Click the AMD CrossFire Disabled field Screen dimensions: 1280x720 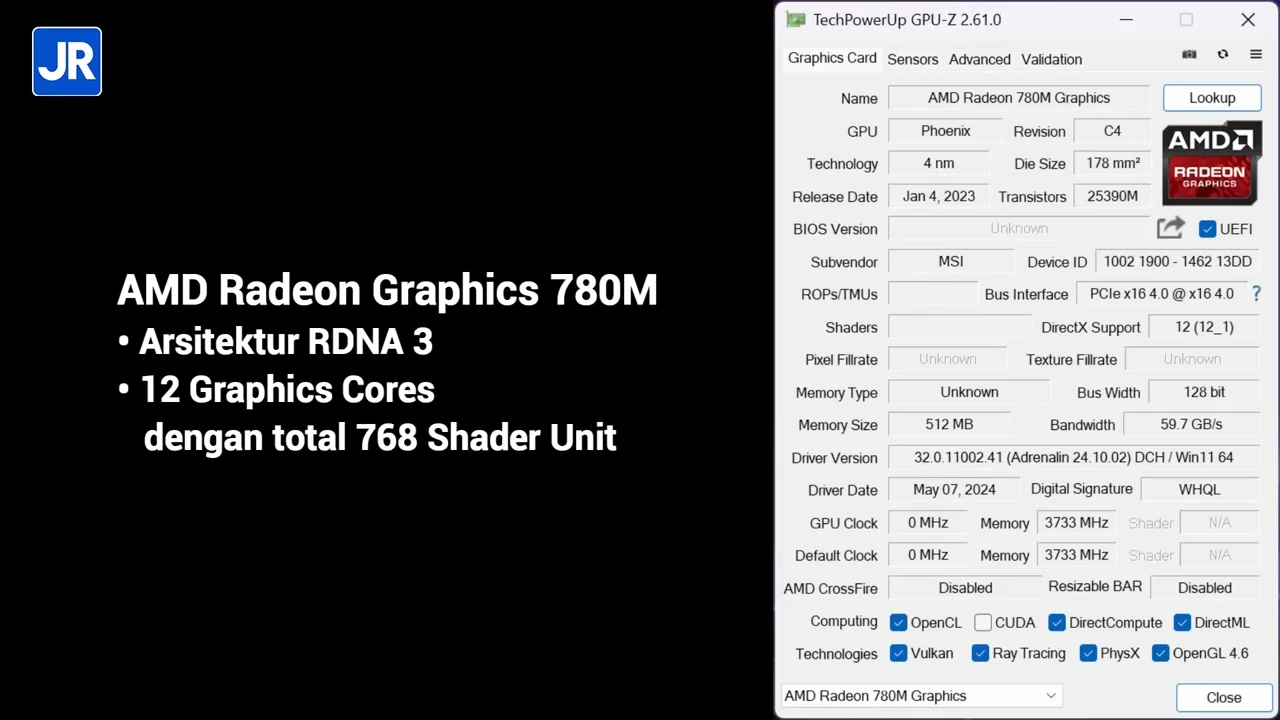[x=965, y=588]
